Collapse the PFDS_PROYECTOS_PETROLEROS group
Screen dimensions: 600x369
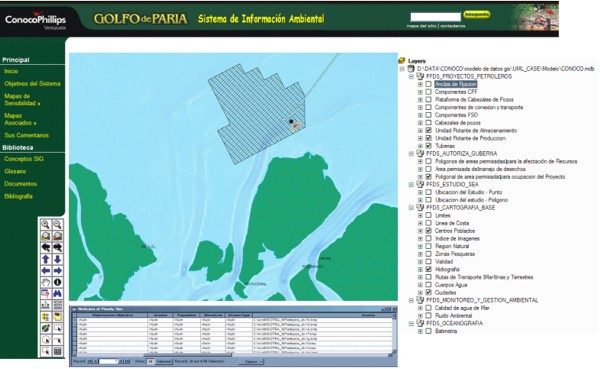pyautogui.click(x=411, y=77)
